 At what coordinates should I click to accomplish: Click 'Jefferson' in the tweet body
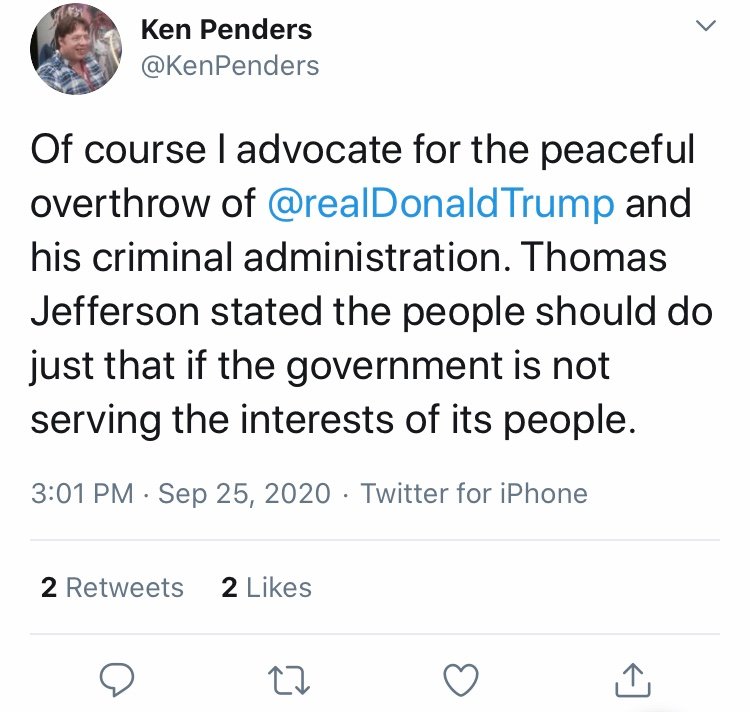pos(115,312)
